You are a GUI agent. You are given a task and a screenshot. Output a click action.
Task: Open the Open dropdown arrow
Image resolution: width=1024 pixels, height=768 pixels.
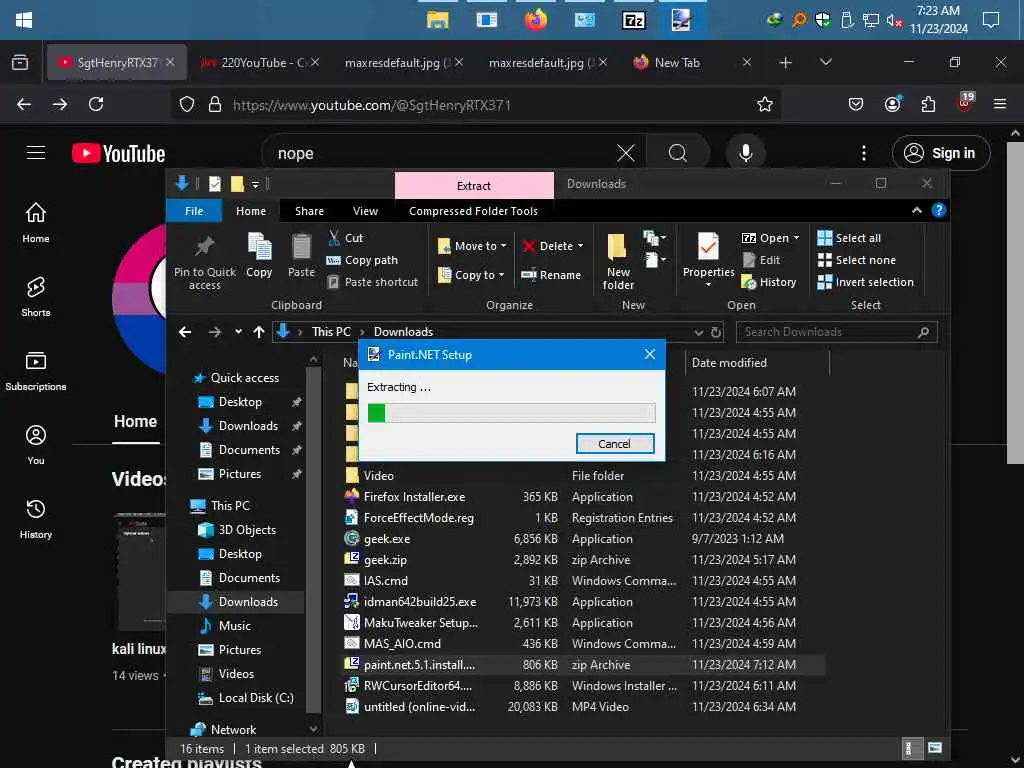click(x=796, y=238)
